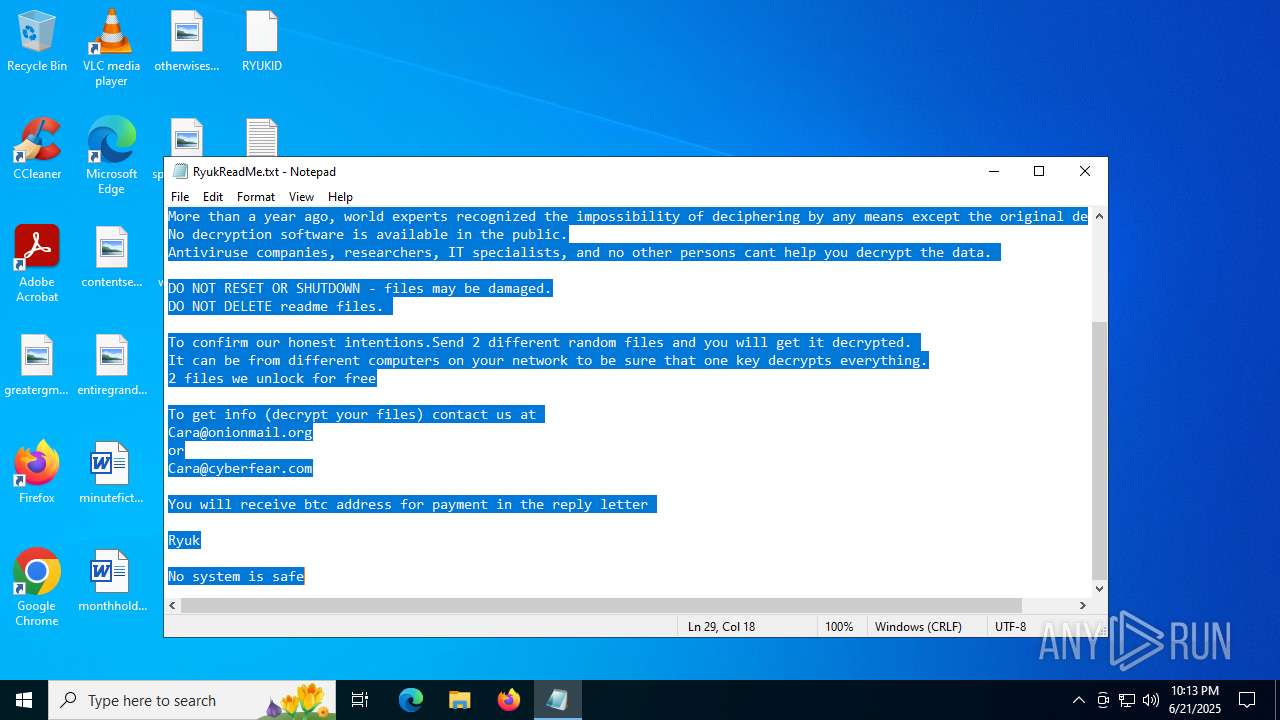Show hidden system tray icons
This screenshot has width=1280, height=720.
click(1078, 700)
